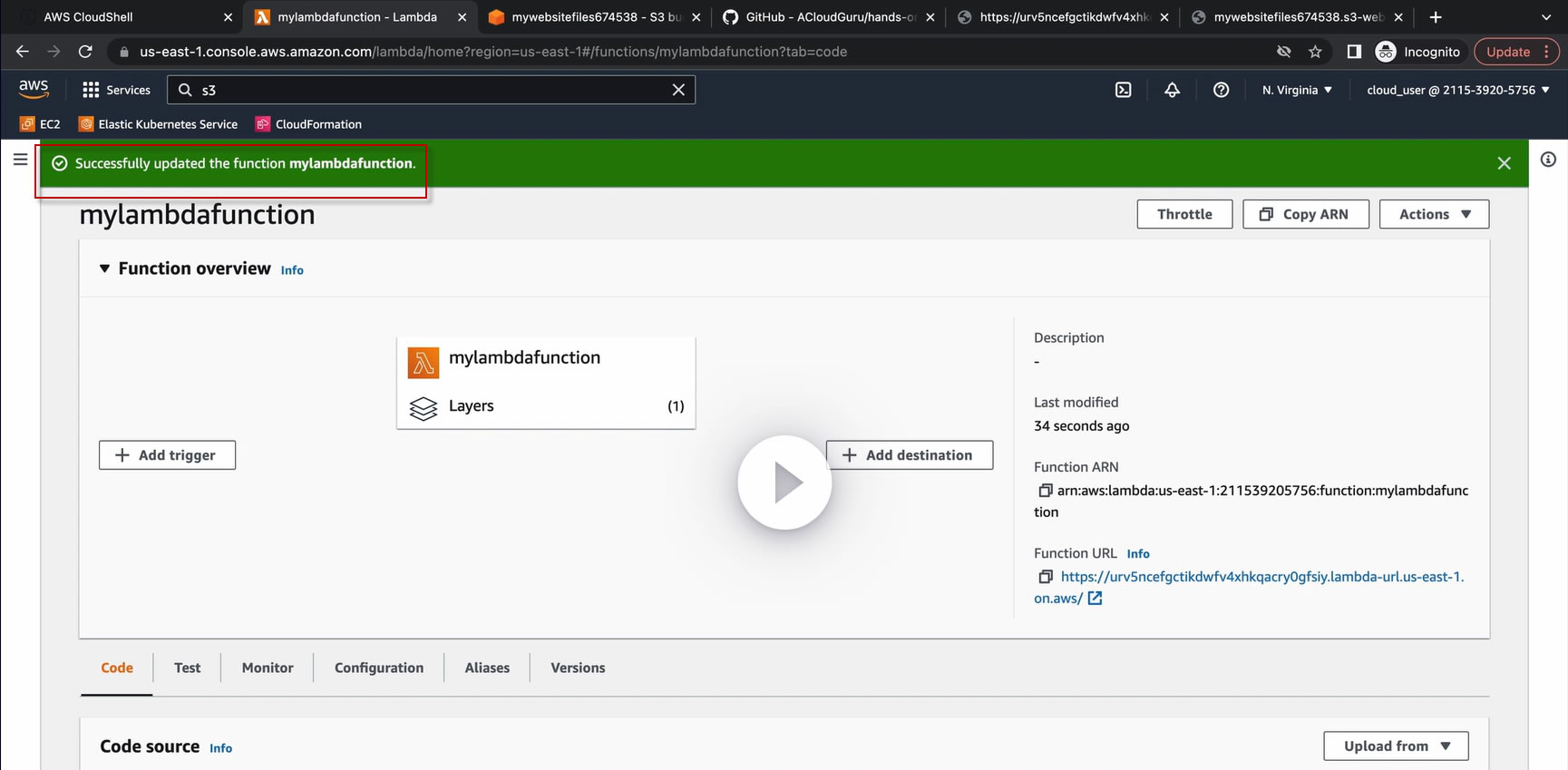
Task: Switch to the Test tab
Action: point(188,668)
